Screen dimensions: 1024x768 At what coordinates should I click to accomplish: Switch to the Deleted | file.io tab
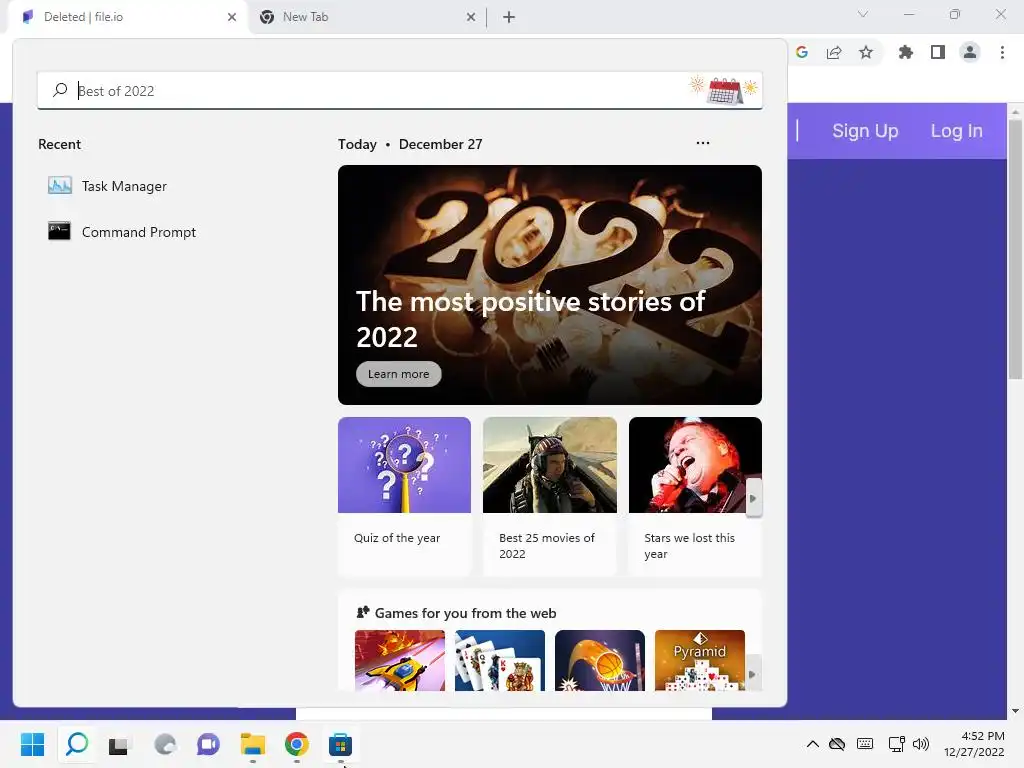[127, 17]
